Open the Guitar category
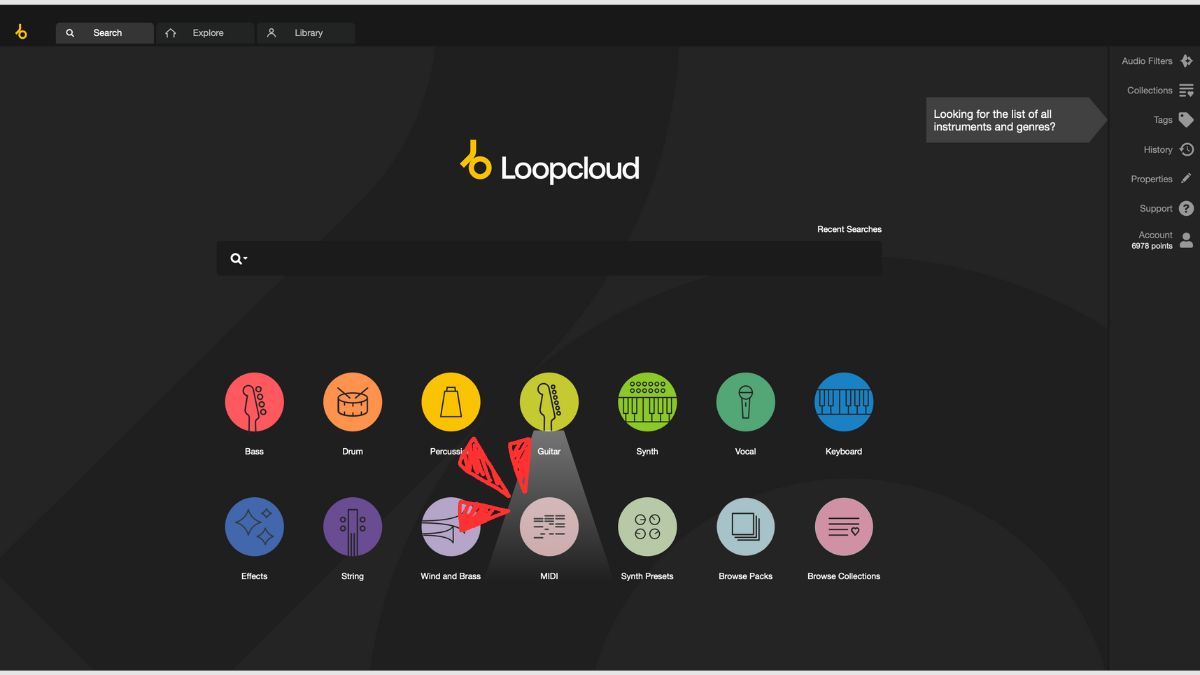This screenshot has height=675, width=1200. coord(549,401)
